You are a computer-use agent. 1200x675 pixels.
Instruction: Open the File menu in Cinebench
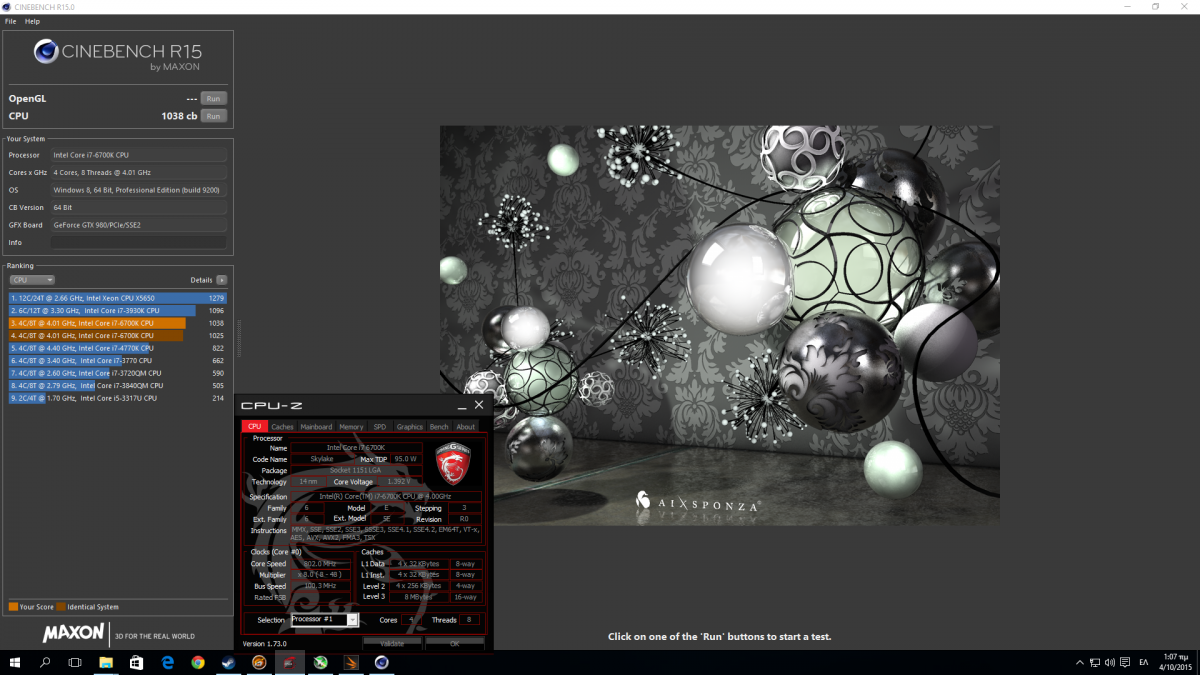pos(11,21)
